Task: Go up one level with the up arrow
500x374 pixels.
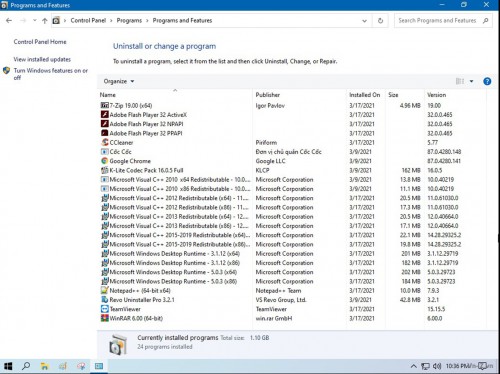Action: tap(45, 21)
